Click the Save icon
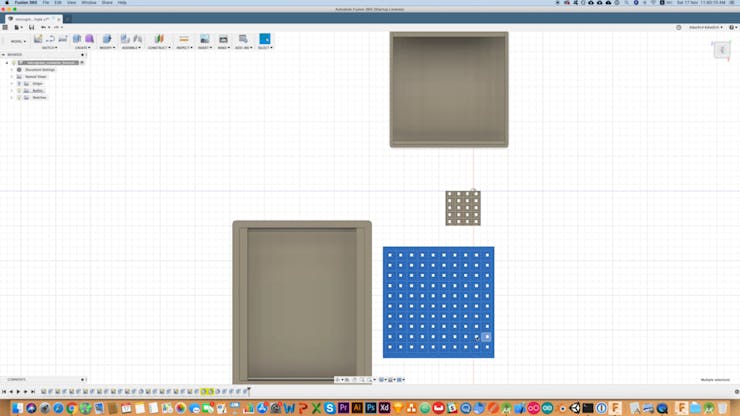The height and width of the screenshot is (416, 740). (31, 27)
